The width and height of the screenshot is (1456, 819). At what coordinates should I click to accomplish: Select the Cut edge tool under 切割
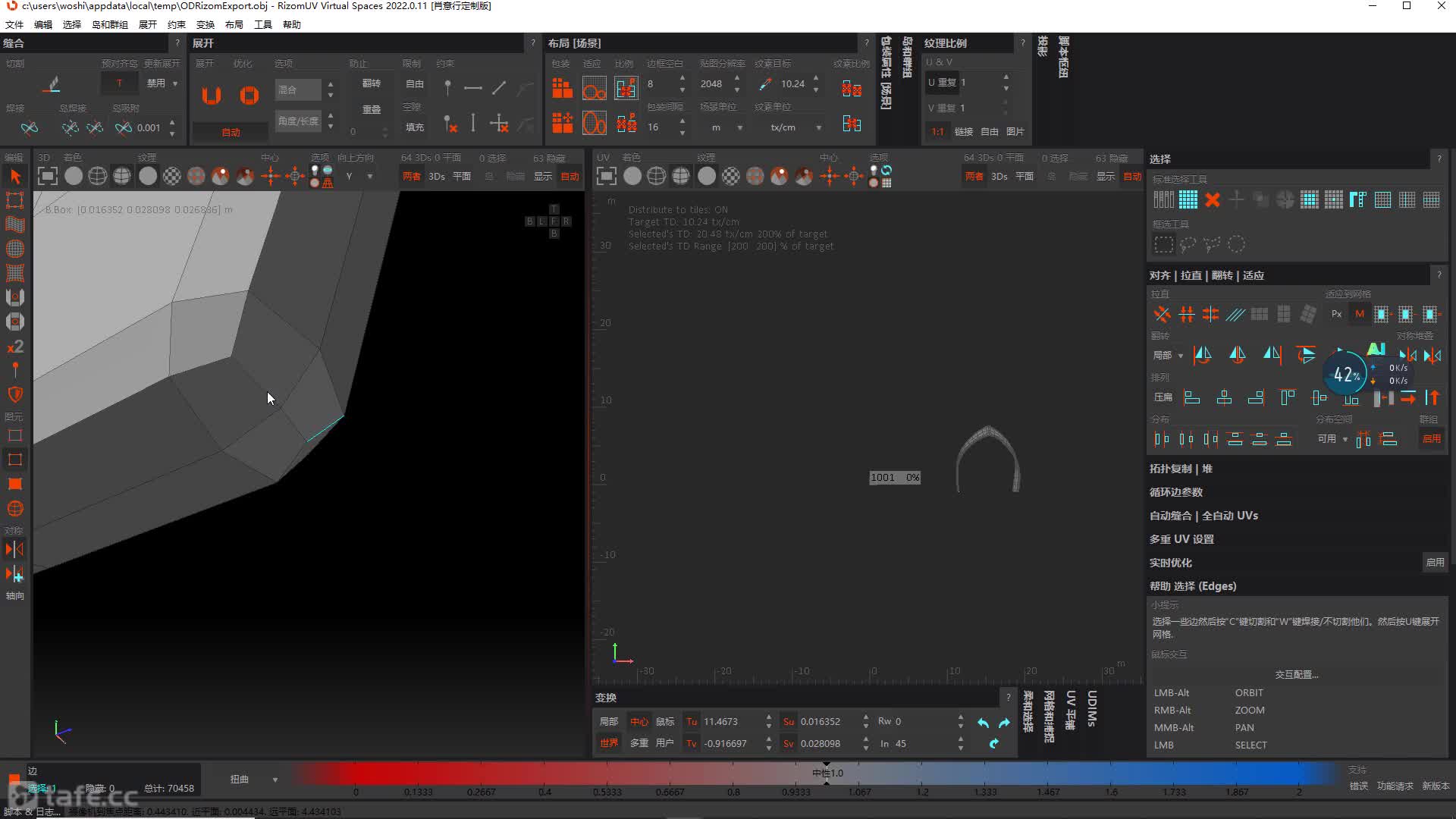pos(52,84)
